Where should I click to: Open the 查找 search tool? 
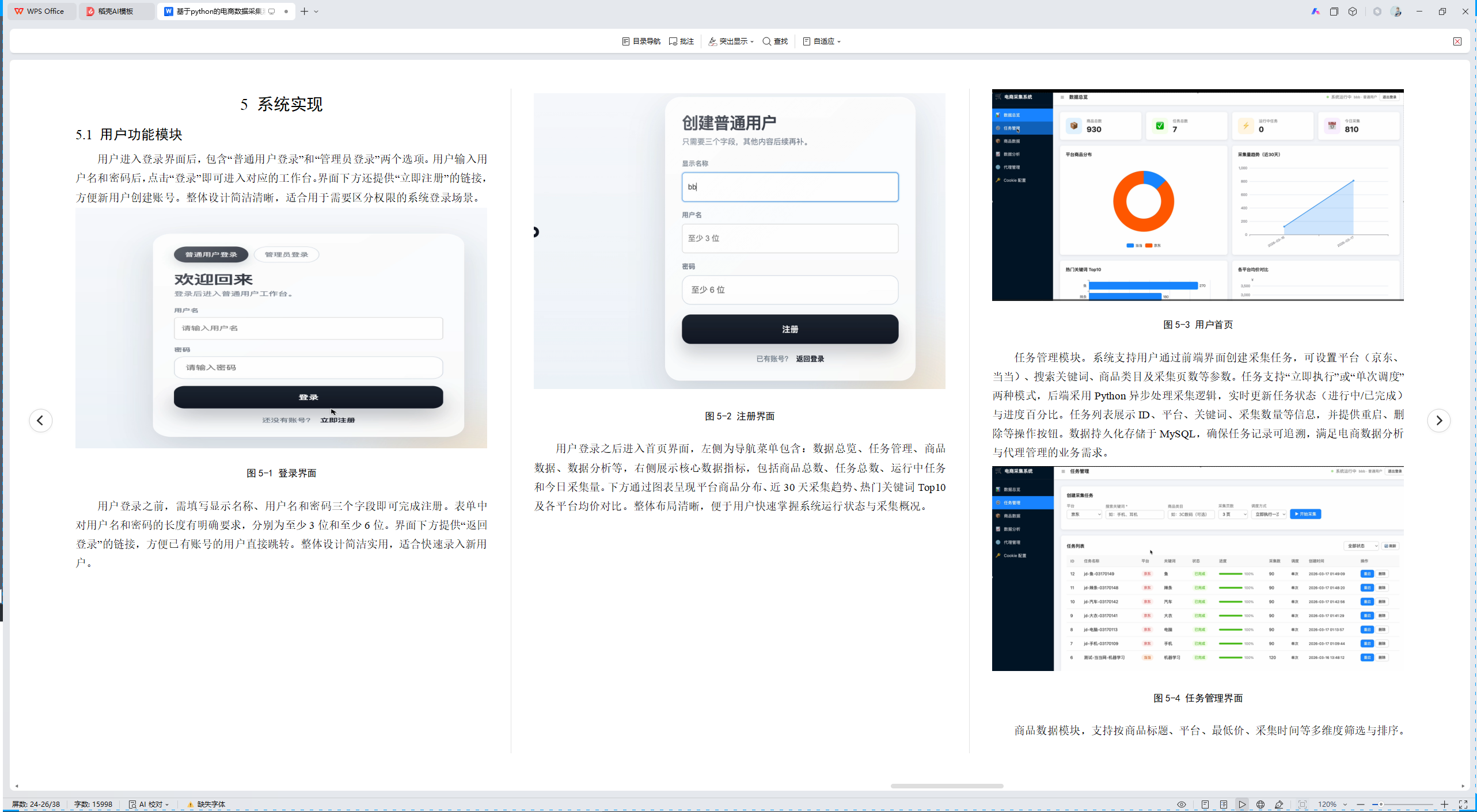tap(775, 41)
